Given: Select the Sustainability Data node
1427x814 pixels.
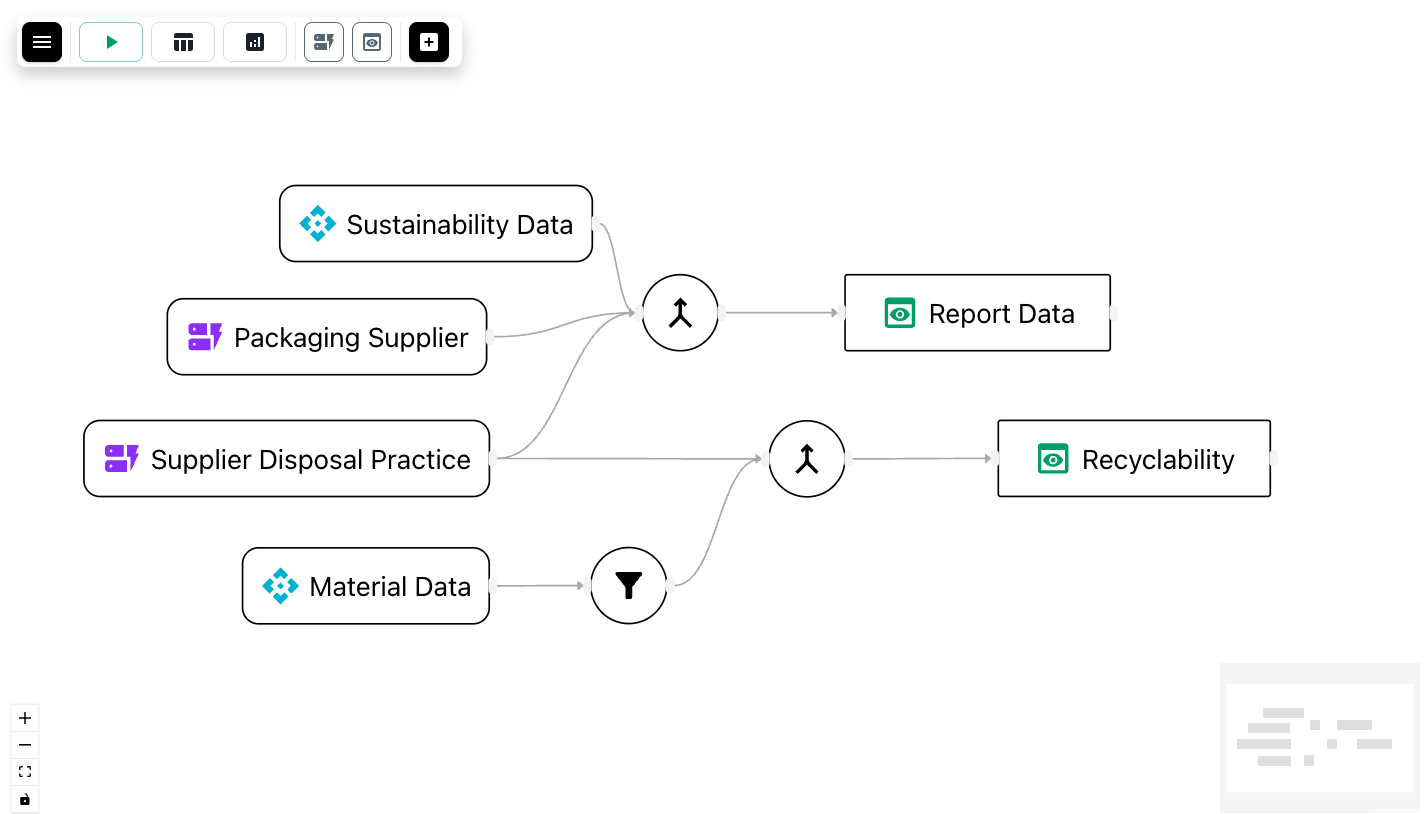Looking at the screenshot, I should 436,224.
